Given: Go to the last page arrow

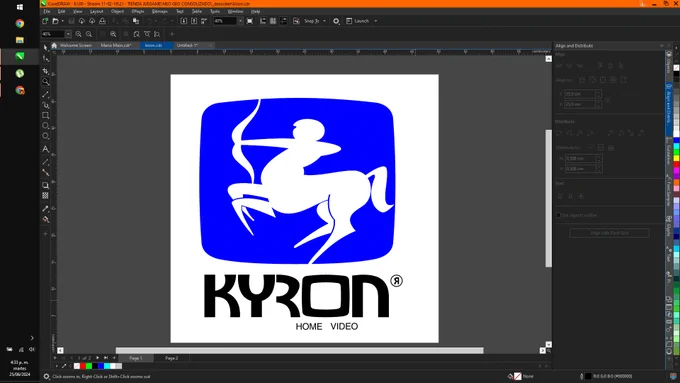Looking at the screenshot, I should click(x=105, y=358).
